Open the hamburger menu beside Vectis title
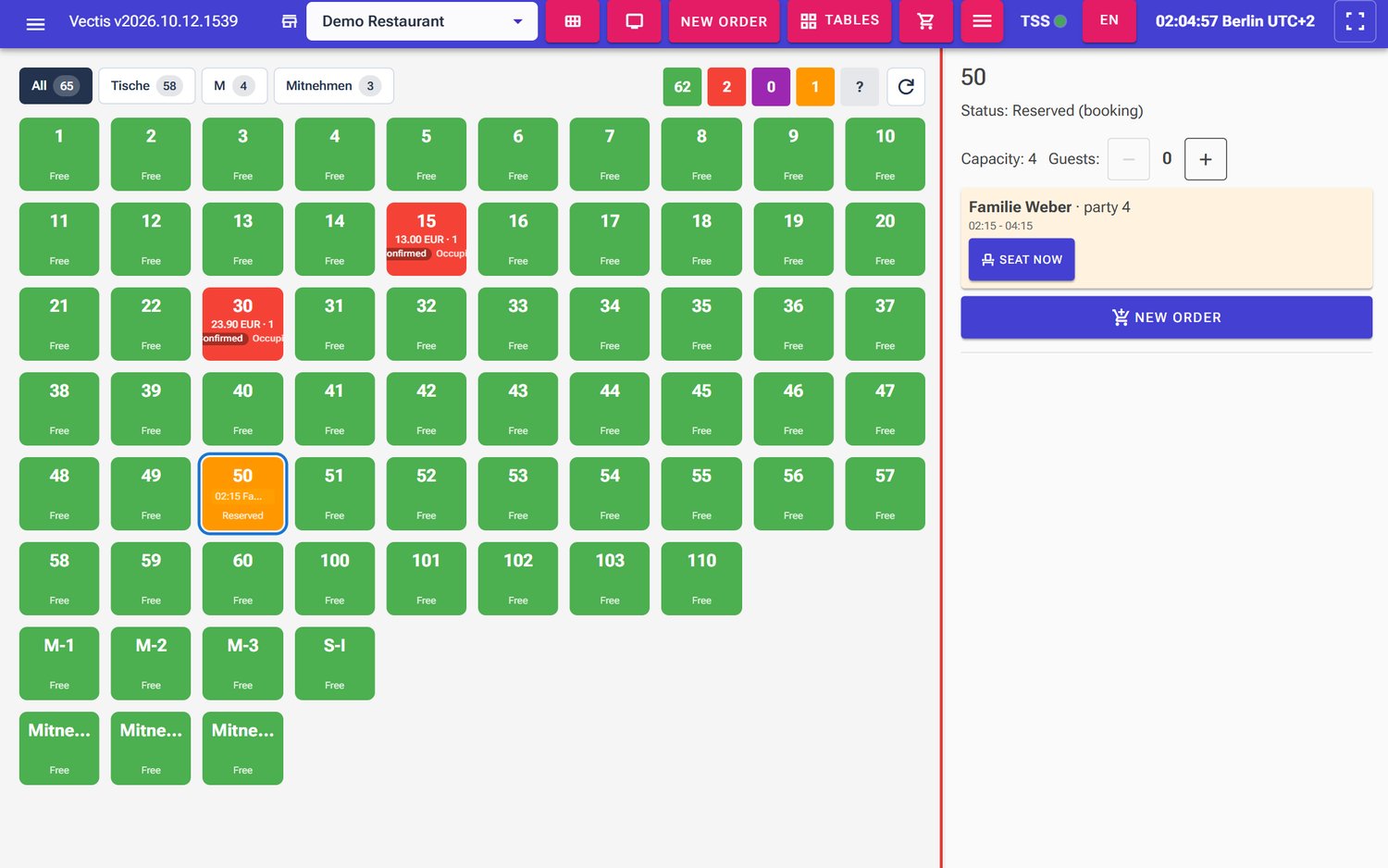The height and width of the screenshot is (868, 1388). coord(35,22)
